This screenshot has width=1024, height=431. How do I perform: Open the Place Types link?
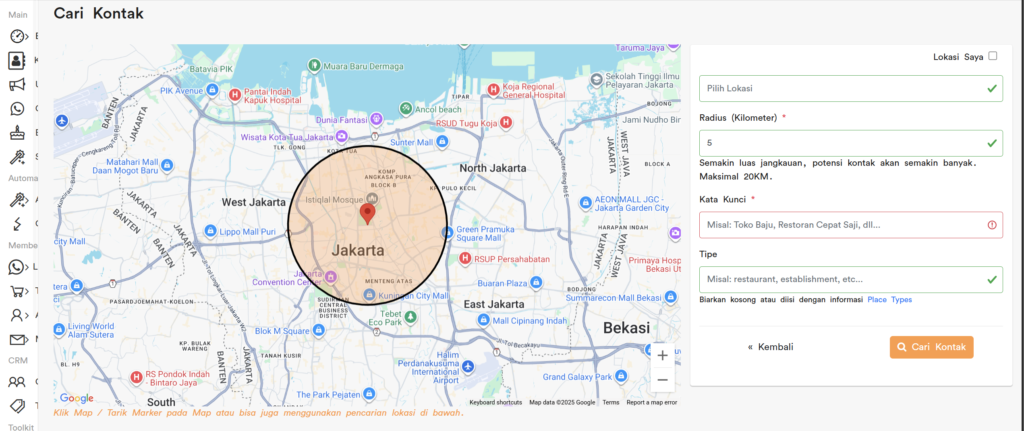(x=889, y=300)
